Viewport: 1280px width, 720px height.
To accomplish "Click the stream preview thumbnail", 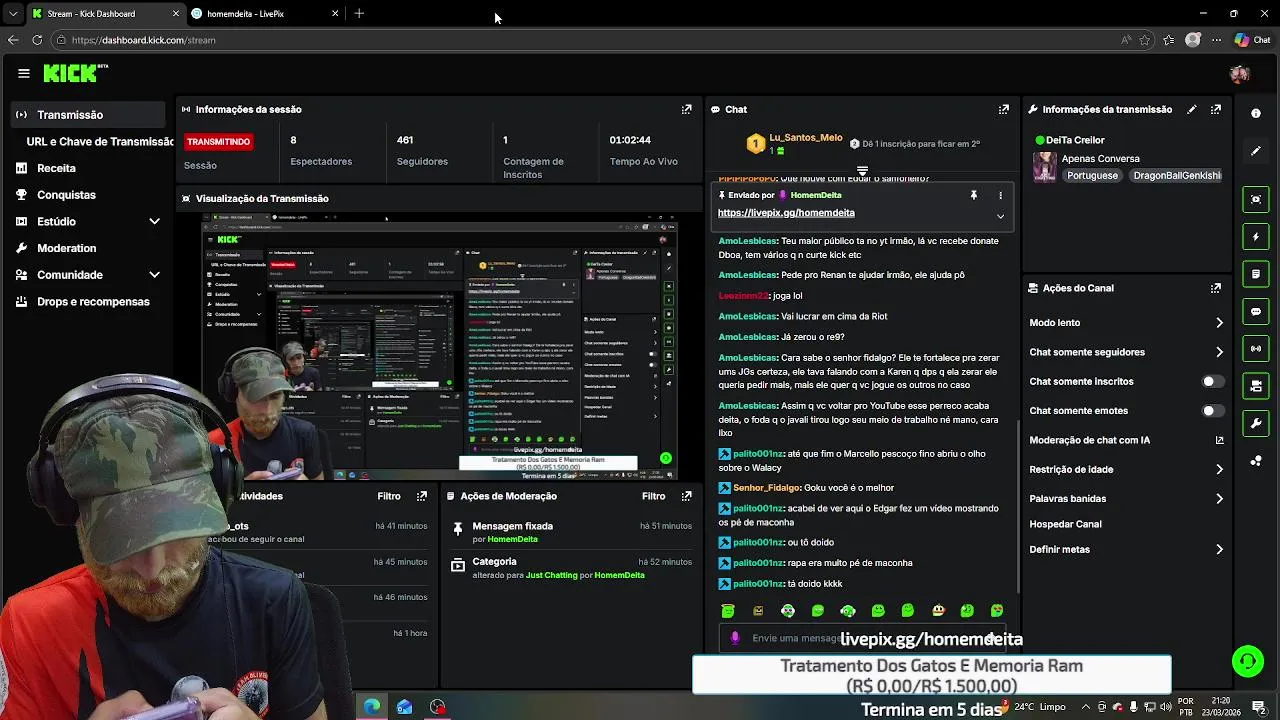I will (x=439, y=346).
